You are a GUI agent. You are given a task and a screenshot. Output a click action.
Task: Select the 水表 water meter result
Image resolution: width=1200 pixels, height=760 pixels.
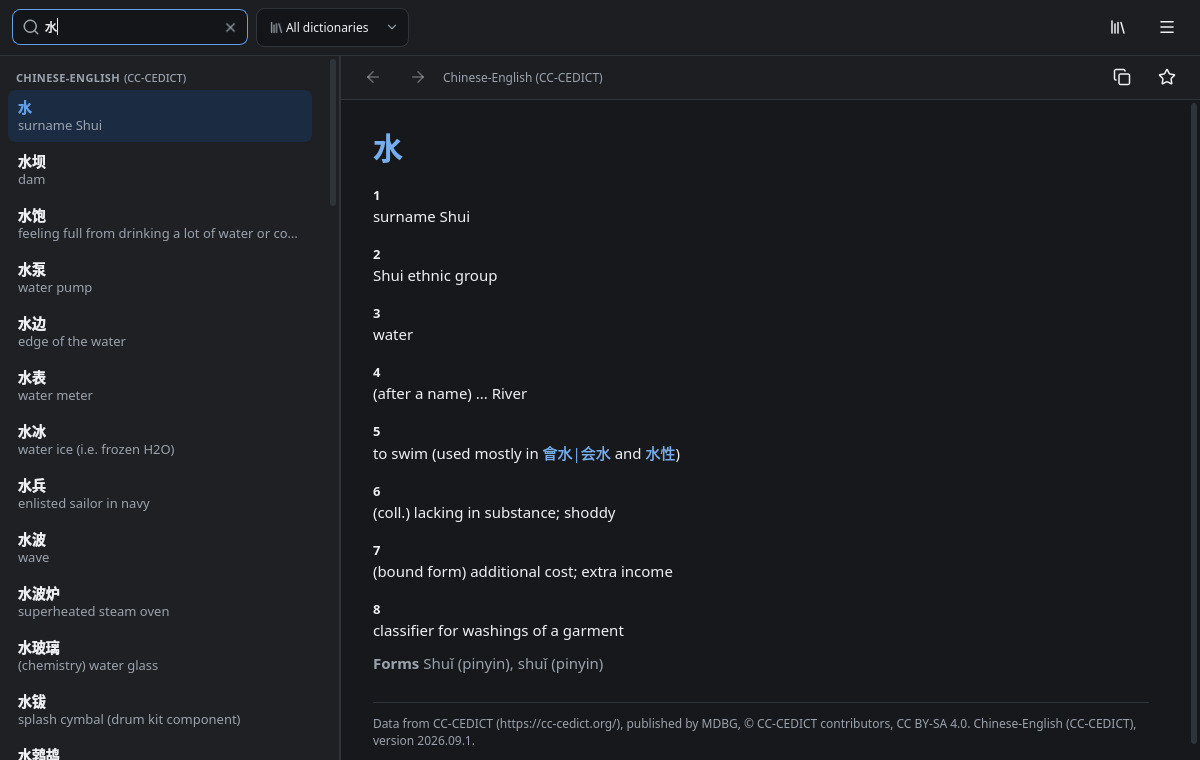[160, 386]
